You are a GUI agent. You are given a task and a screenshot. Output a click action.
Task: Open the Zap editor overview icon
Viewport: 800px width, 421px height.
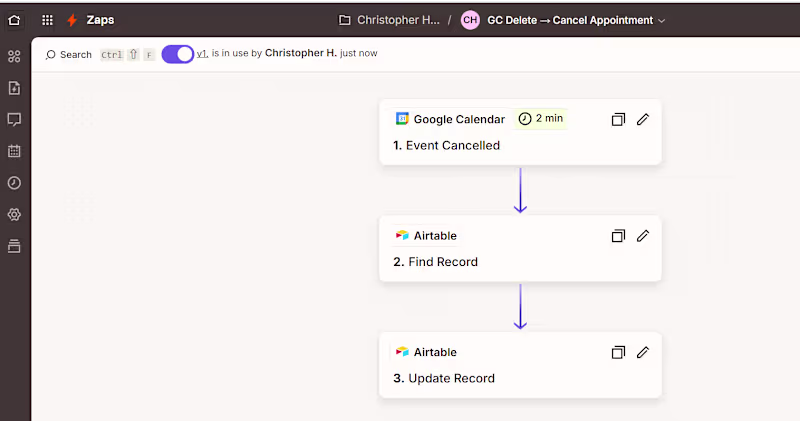point(14,57)
